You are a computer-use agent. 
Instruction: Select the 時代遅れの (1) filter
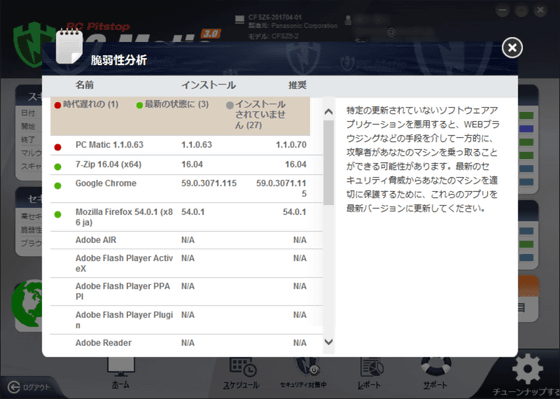pyautogui.click(x=86, y=105)
